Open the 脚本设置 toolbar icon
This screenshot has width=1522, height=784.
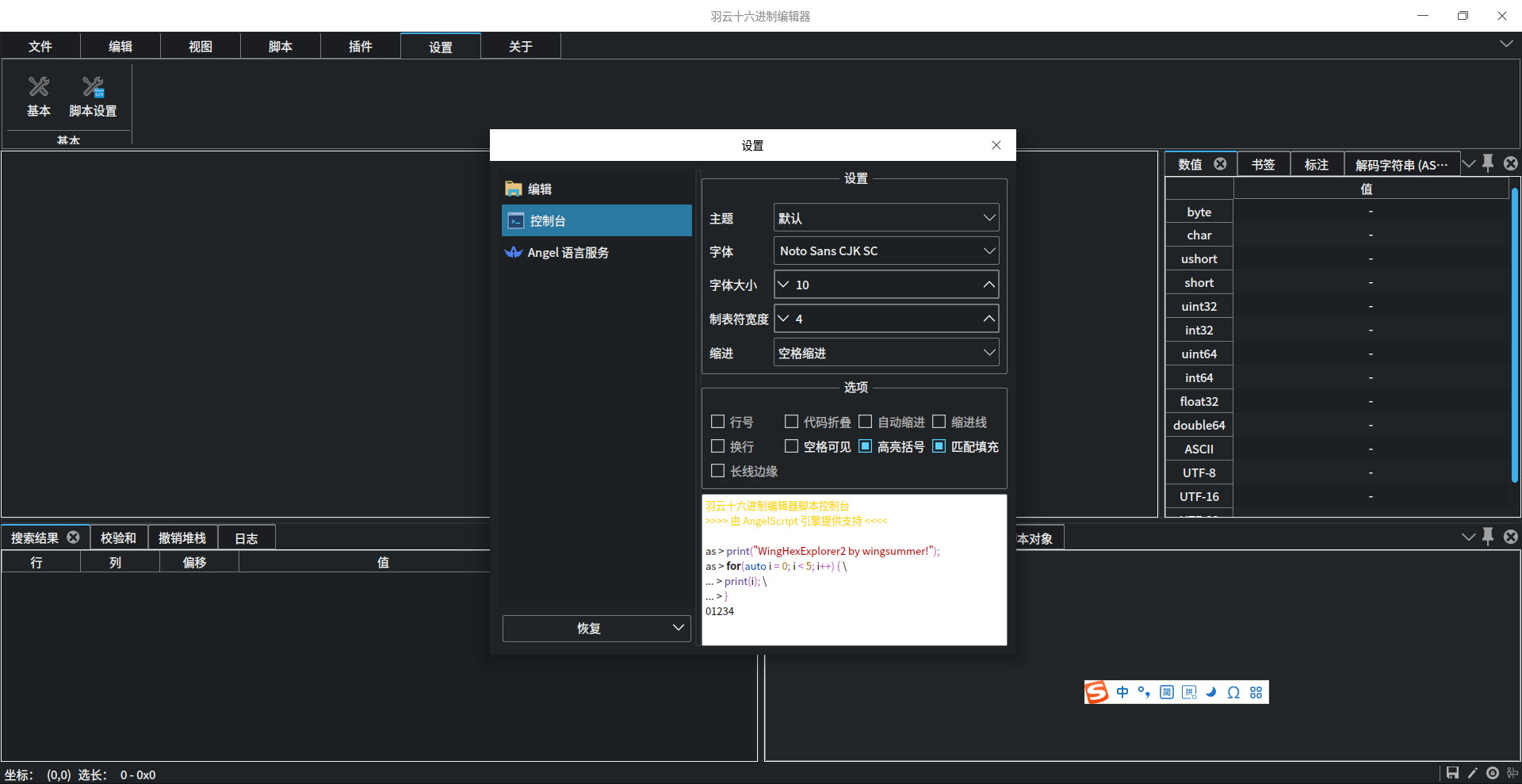pyautogui.click(x=93, y=97)
